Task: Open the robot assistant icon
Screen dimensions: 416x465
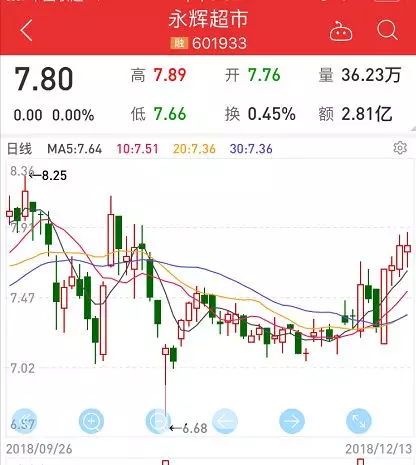Action: pyautogui.click(x=341, y=31)
